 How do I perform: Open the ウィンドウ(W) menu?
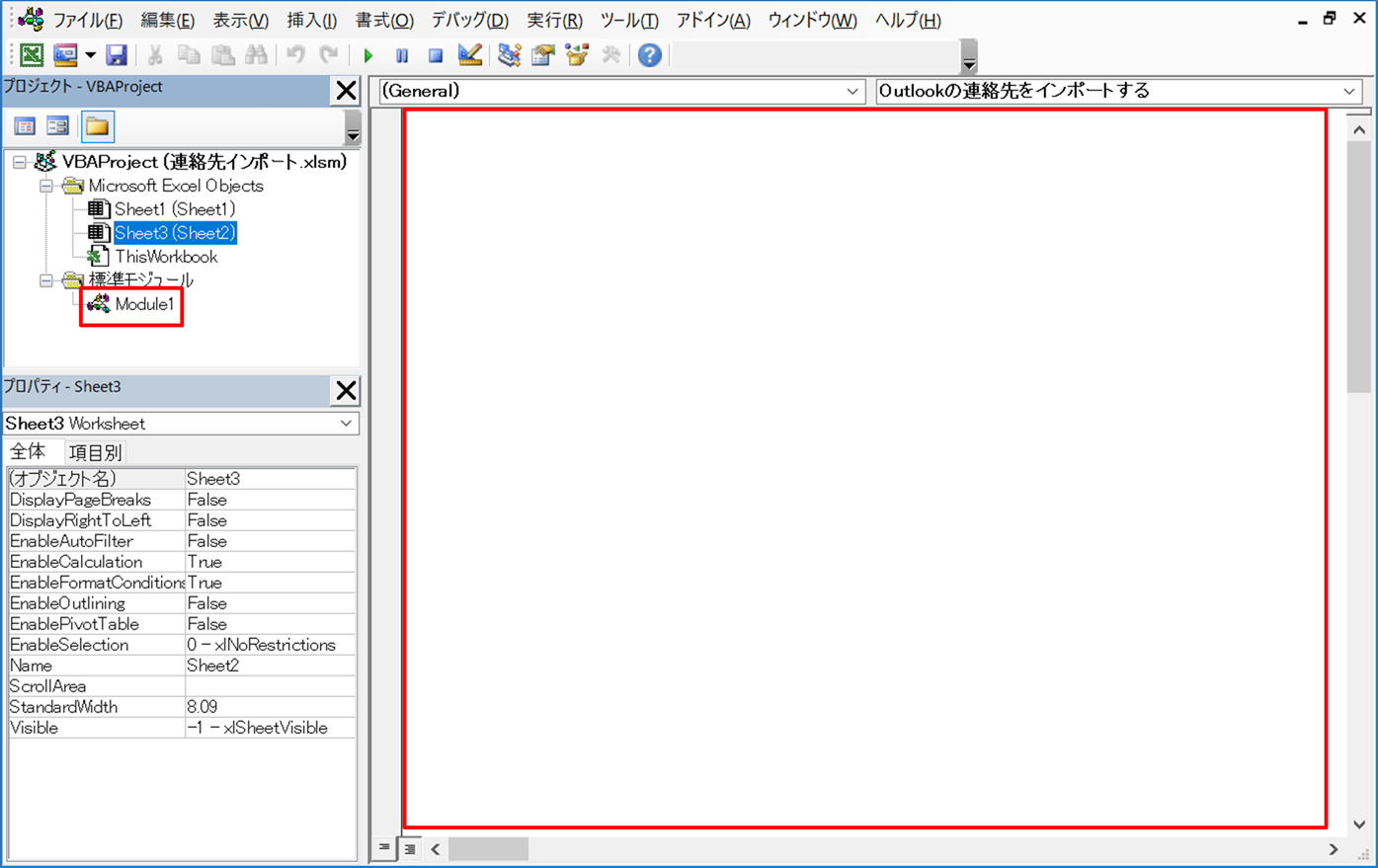[x=813, y=20]
